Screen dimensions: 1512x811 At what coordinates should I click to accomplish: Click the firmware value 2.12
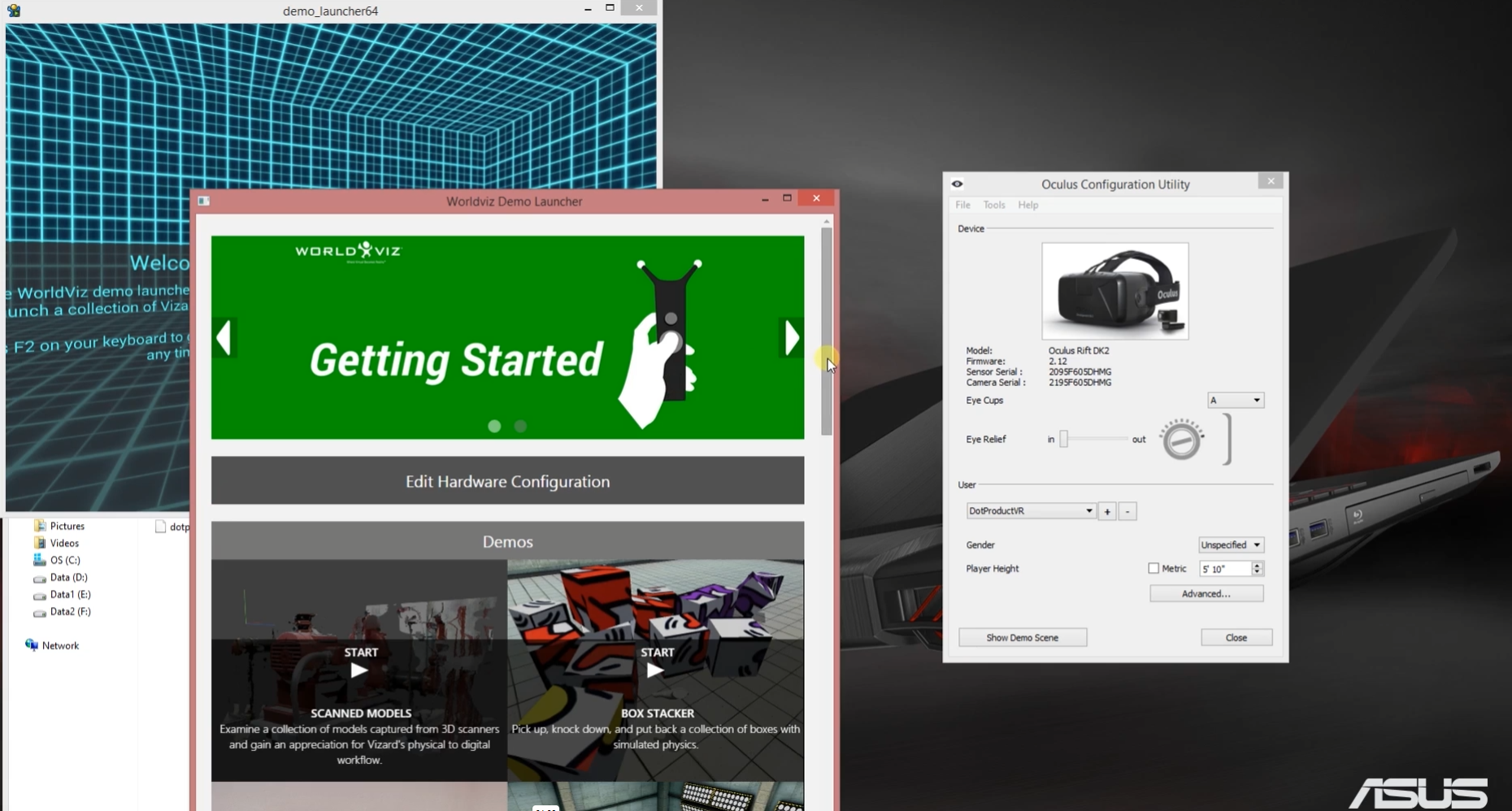1058,361
